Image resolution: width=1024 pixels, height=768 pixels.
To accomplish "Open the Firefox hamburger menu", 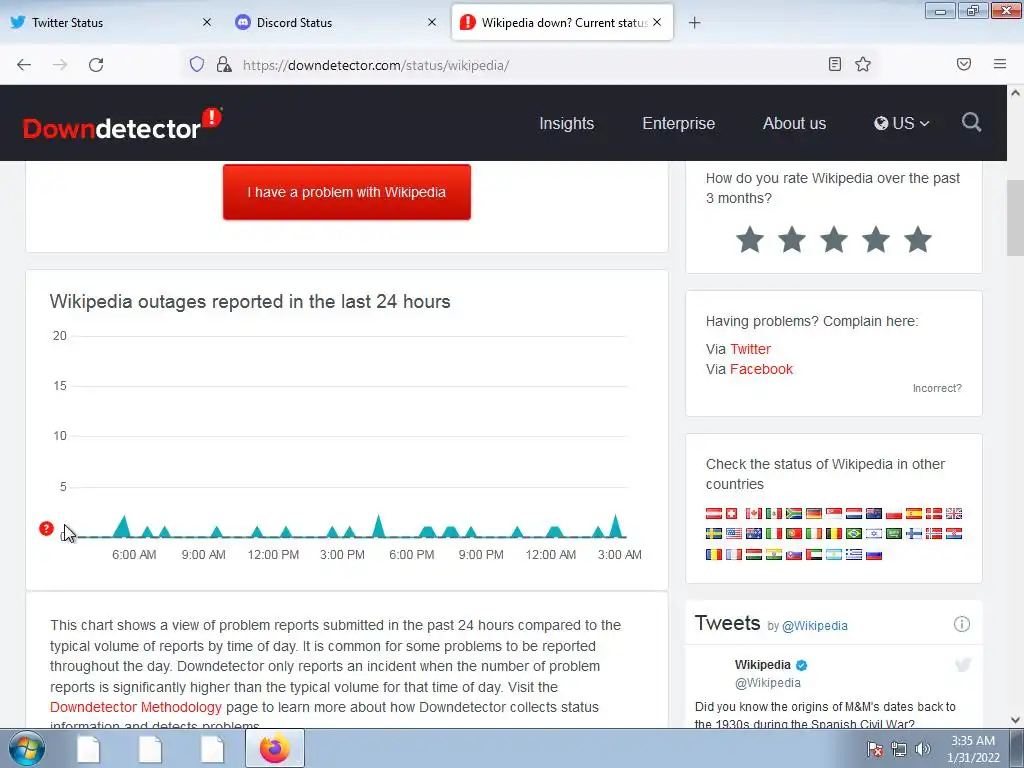I will 1000,64.
